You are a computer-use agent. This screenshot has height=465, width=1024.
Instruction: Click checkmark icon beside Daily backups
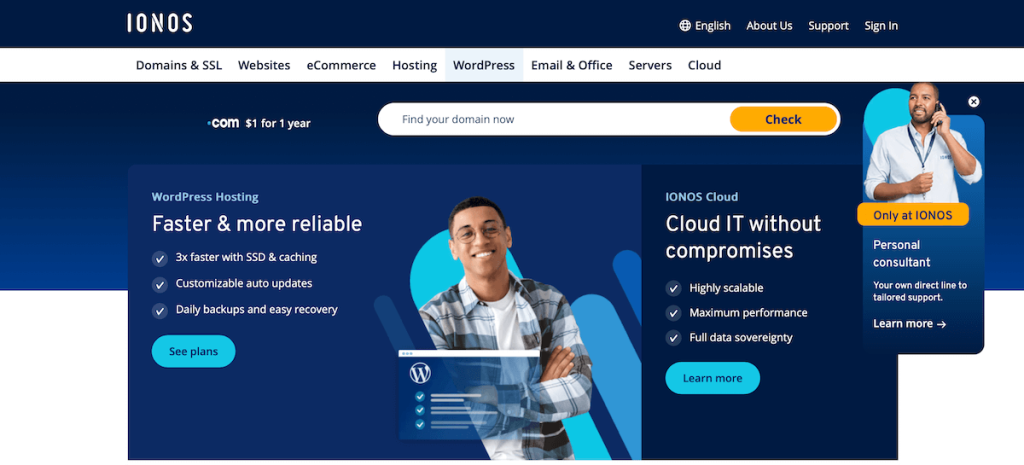tap(160, 311)
